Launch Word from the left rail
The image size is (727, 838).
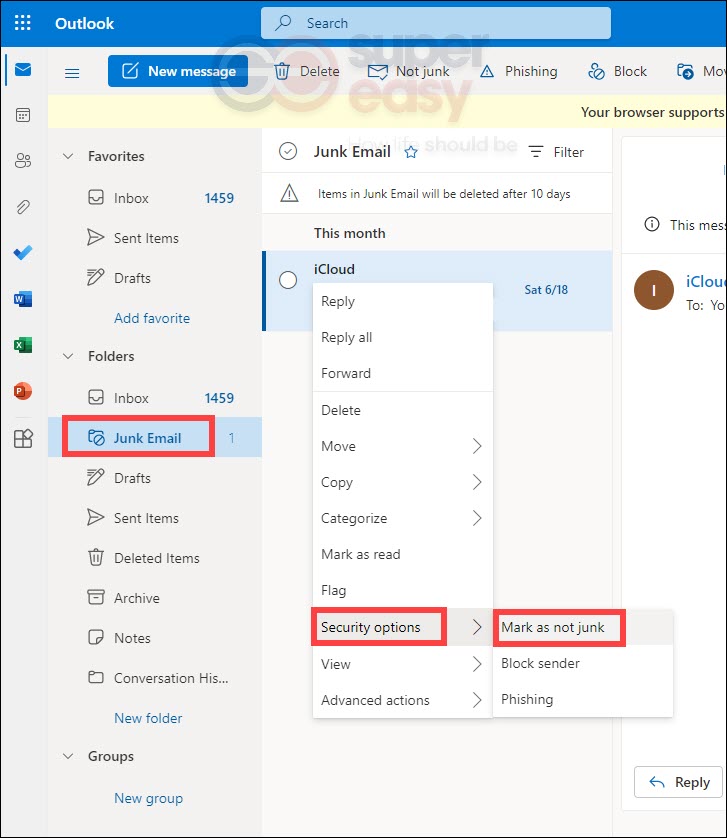point(23,299)
